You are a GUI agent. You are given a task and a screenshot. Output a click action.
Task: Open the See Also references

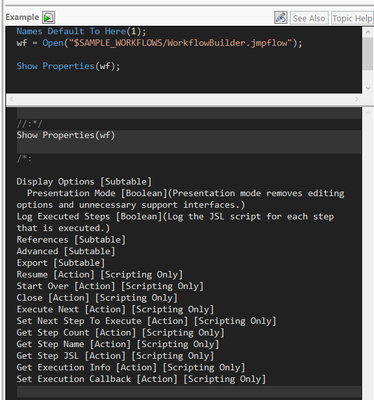tap(309, 18)
